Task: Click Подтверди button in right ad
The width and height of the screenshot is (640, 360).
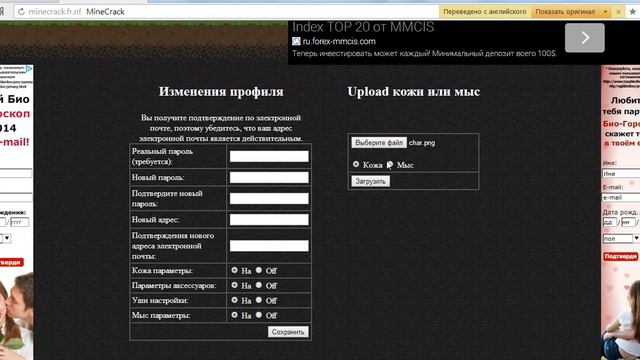Action: point(621,256)
